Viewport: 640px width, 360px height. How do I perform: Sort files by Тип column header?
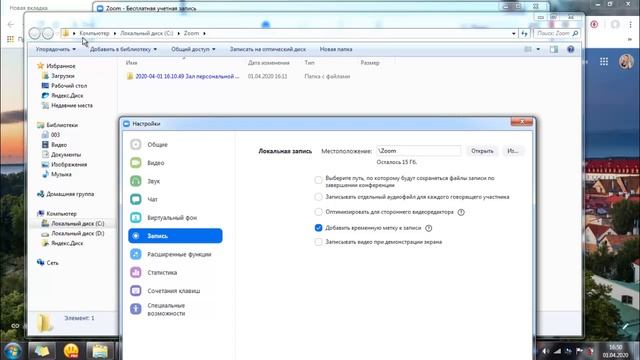[309, 63]
